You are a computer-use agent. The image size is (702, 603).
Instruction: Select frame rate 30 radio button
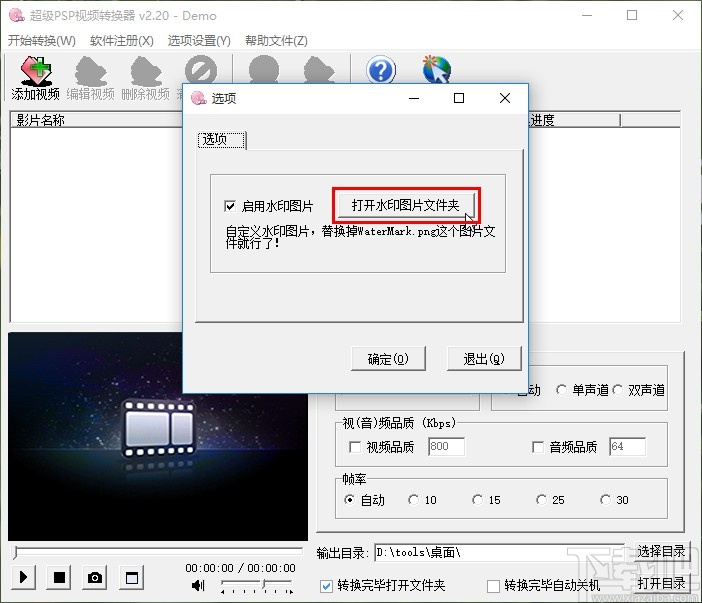pyautogui.click(x=605, y=500)
